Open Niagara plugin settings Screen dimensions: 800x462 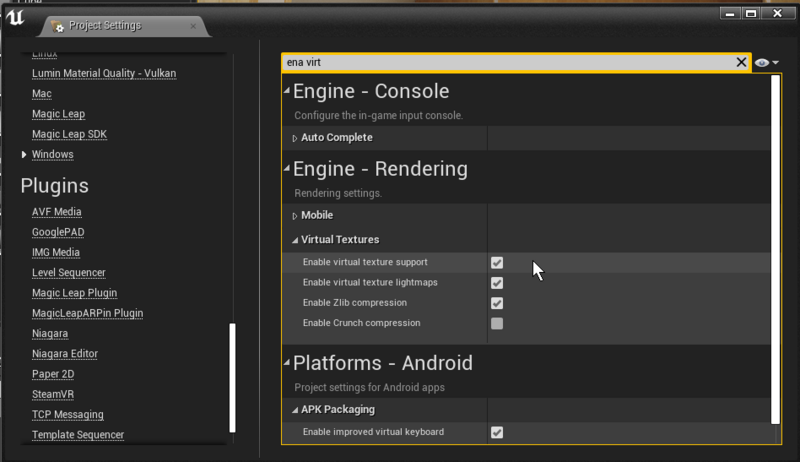tap(50, 333)
